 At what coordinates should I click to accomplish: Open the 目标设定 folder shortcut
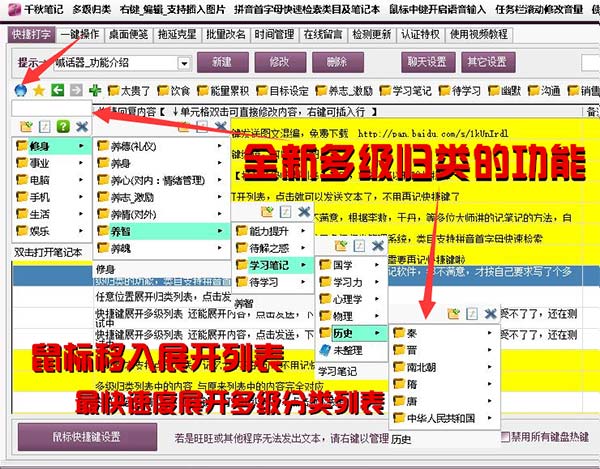tap(282, 91)
